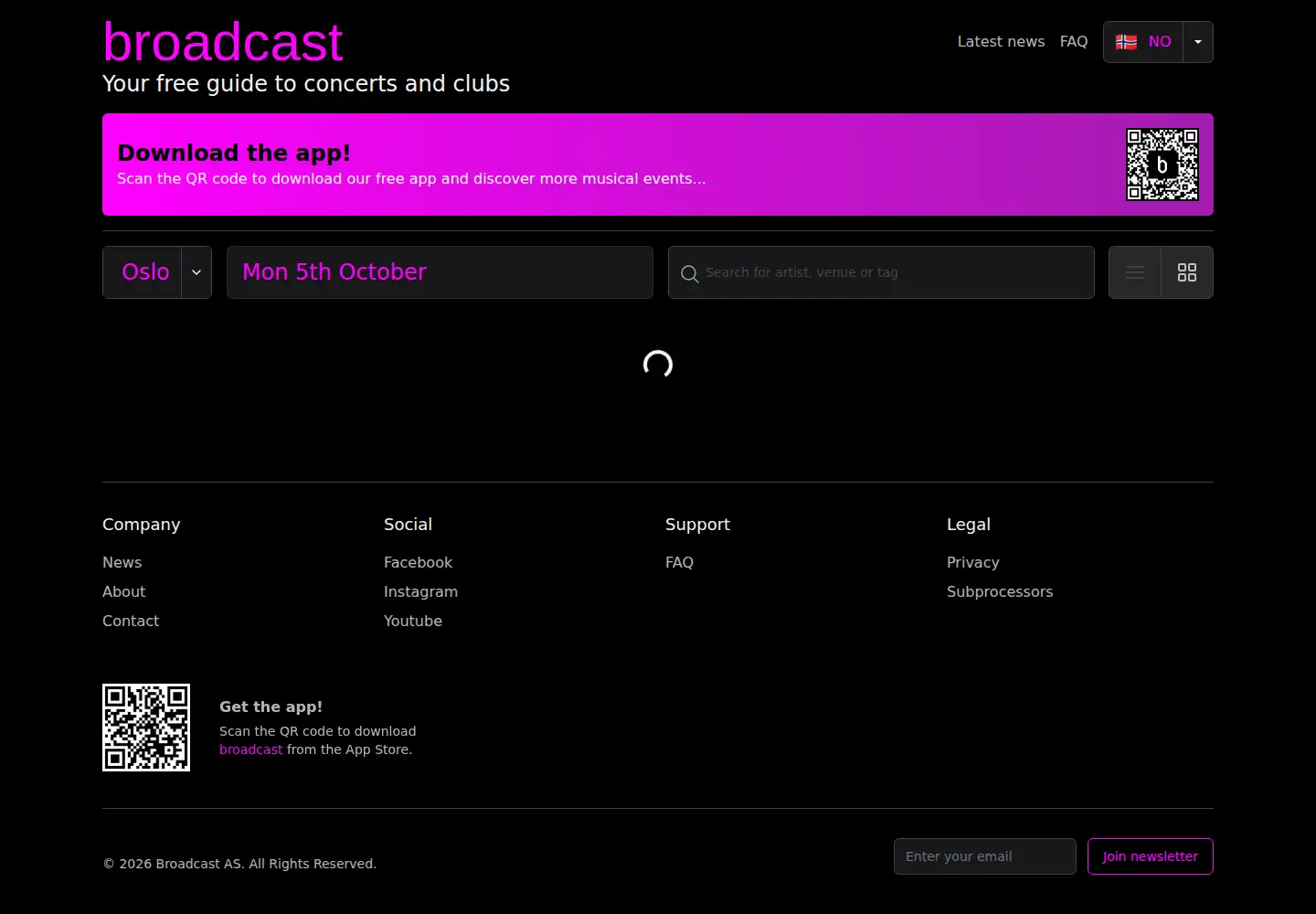Open the Privacy policy link

(x=973, y=562)
